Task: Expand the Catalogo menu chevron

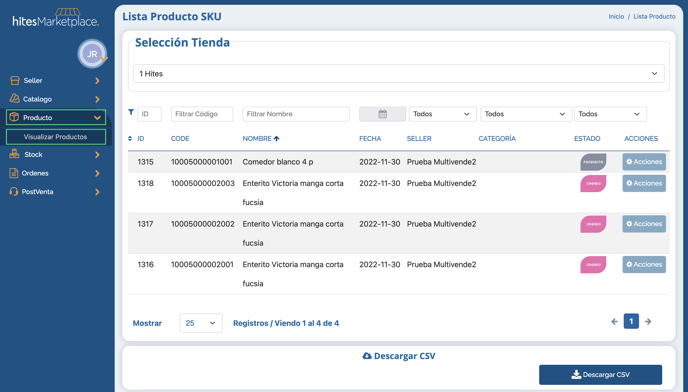Action: pyautogui.click(x=97, y=99)
